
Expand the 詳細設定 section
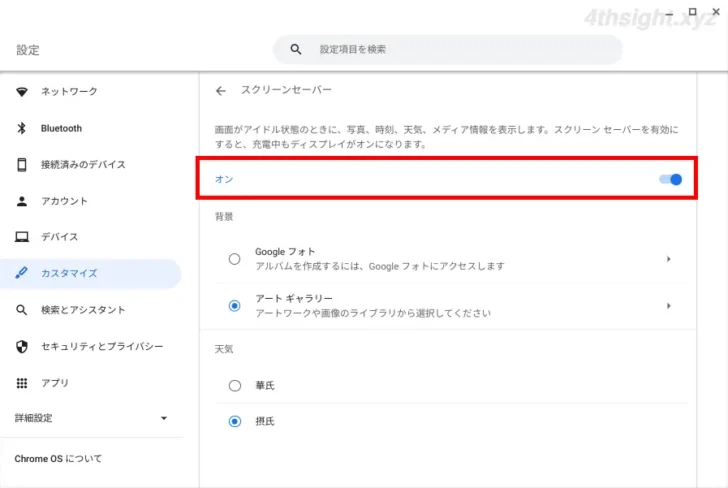point(91,418)
